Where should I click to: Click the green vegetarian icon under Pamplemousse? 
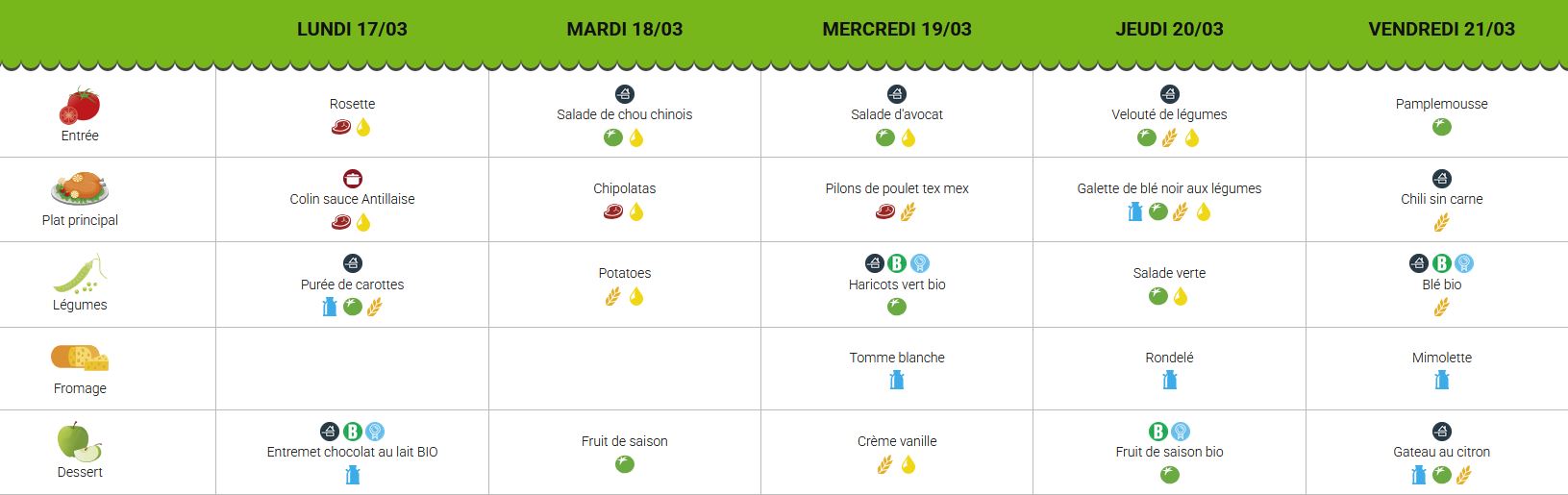(x=1441, y=127)
